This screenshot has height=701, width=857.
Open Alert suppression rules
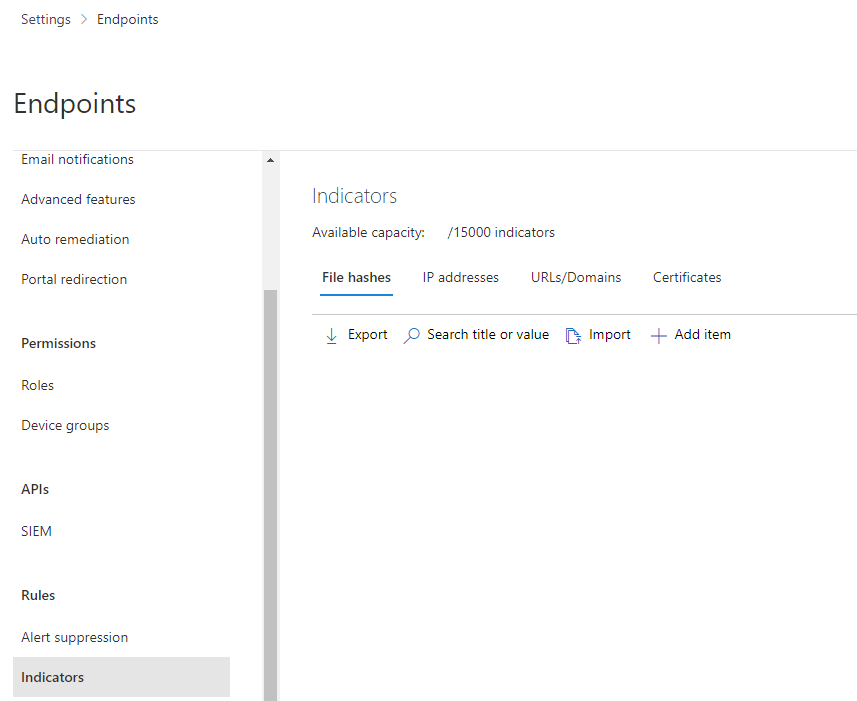[74, 637]
